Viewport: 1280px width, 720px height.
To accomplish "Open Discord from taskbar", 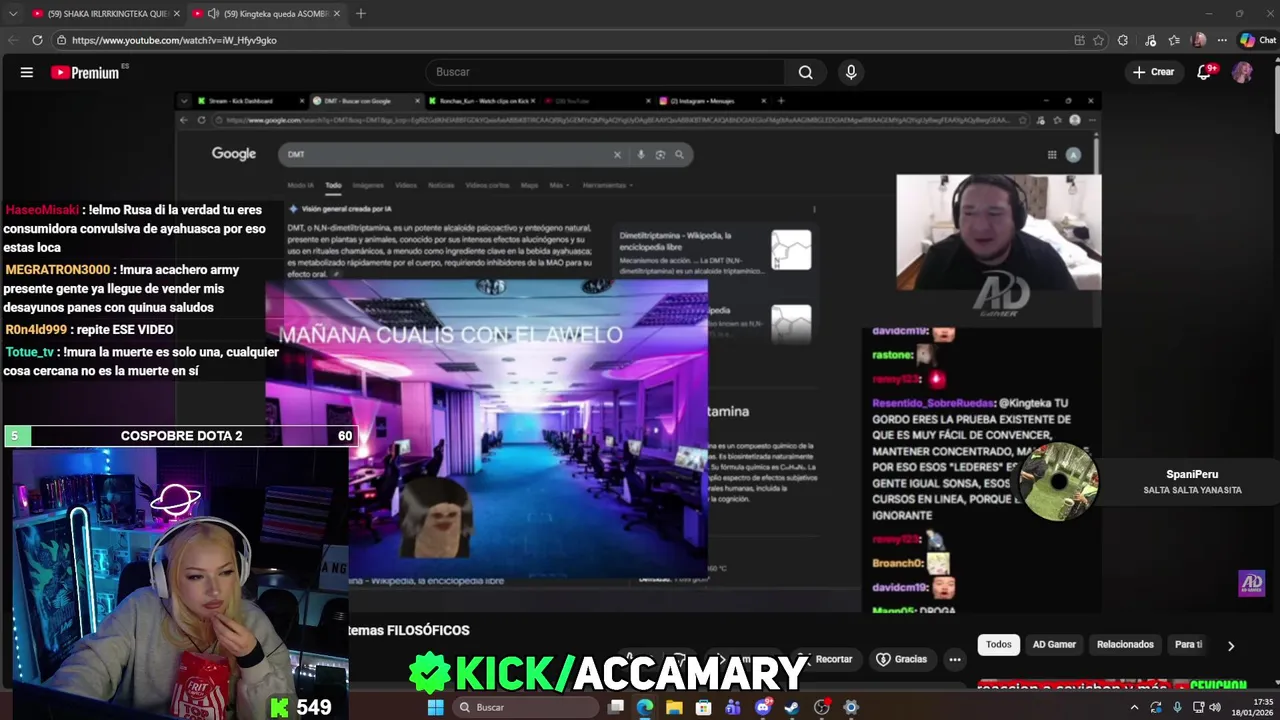I will click(763, 707).
